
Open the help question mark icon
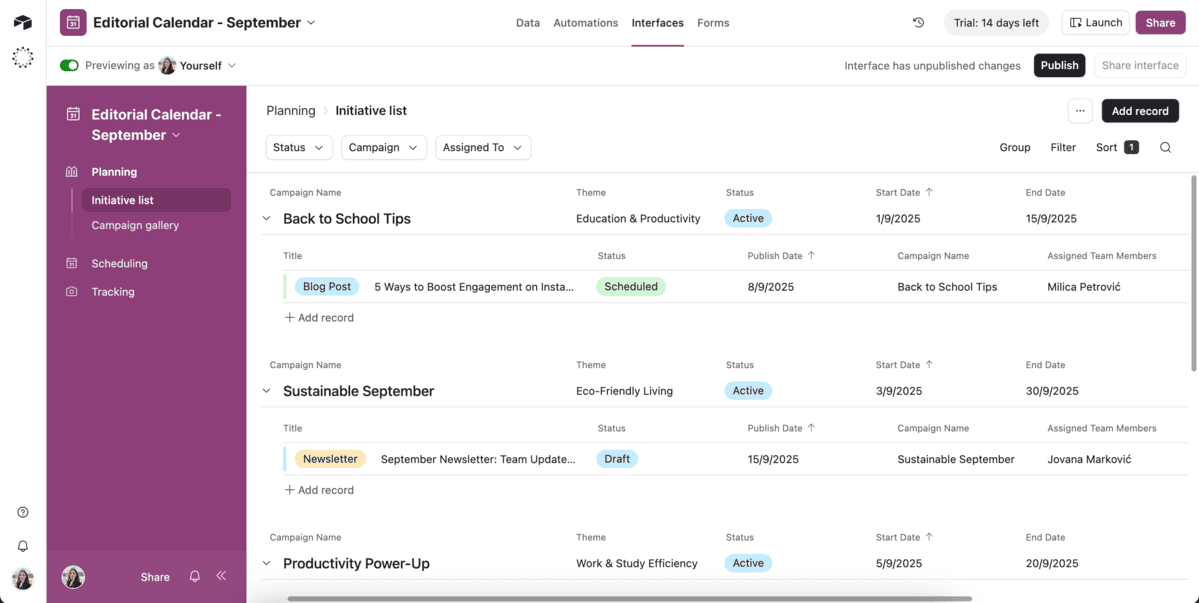23,512
